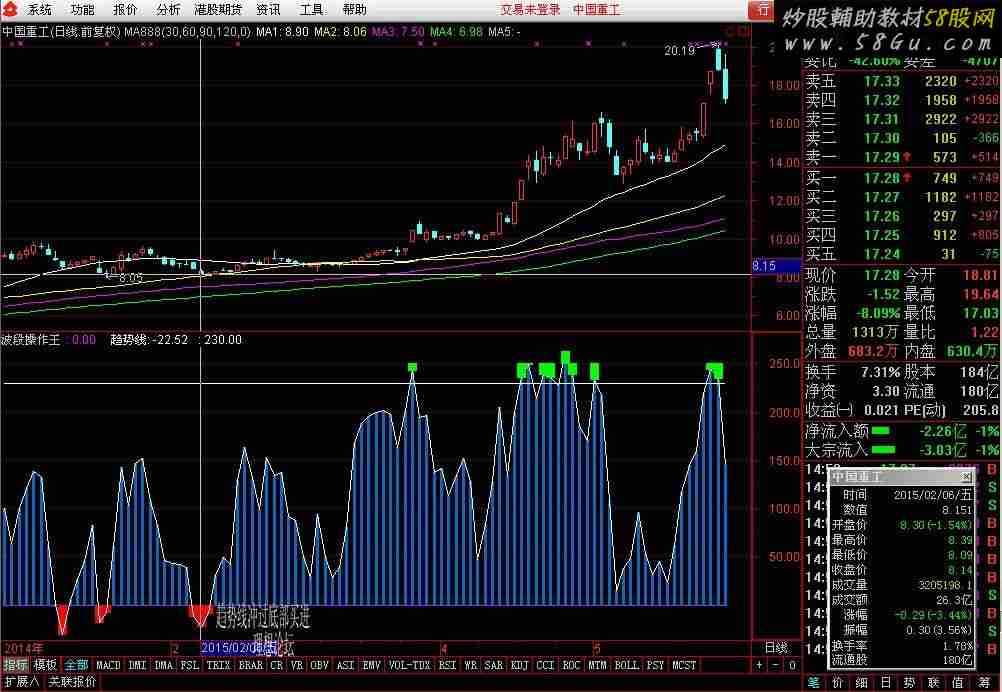Image resolution: width=1002 pixels, height=692 pixels.
Task: Click the 卖五 price 17.33
Action: [x=882, y=81]
